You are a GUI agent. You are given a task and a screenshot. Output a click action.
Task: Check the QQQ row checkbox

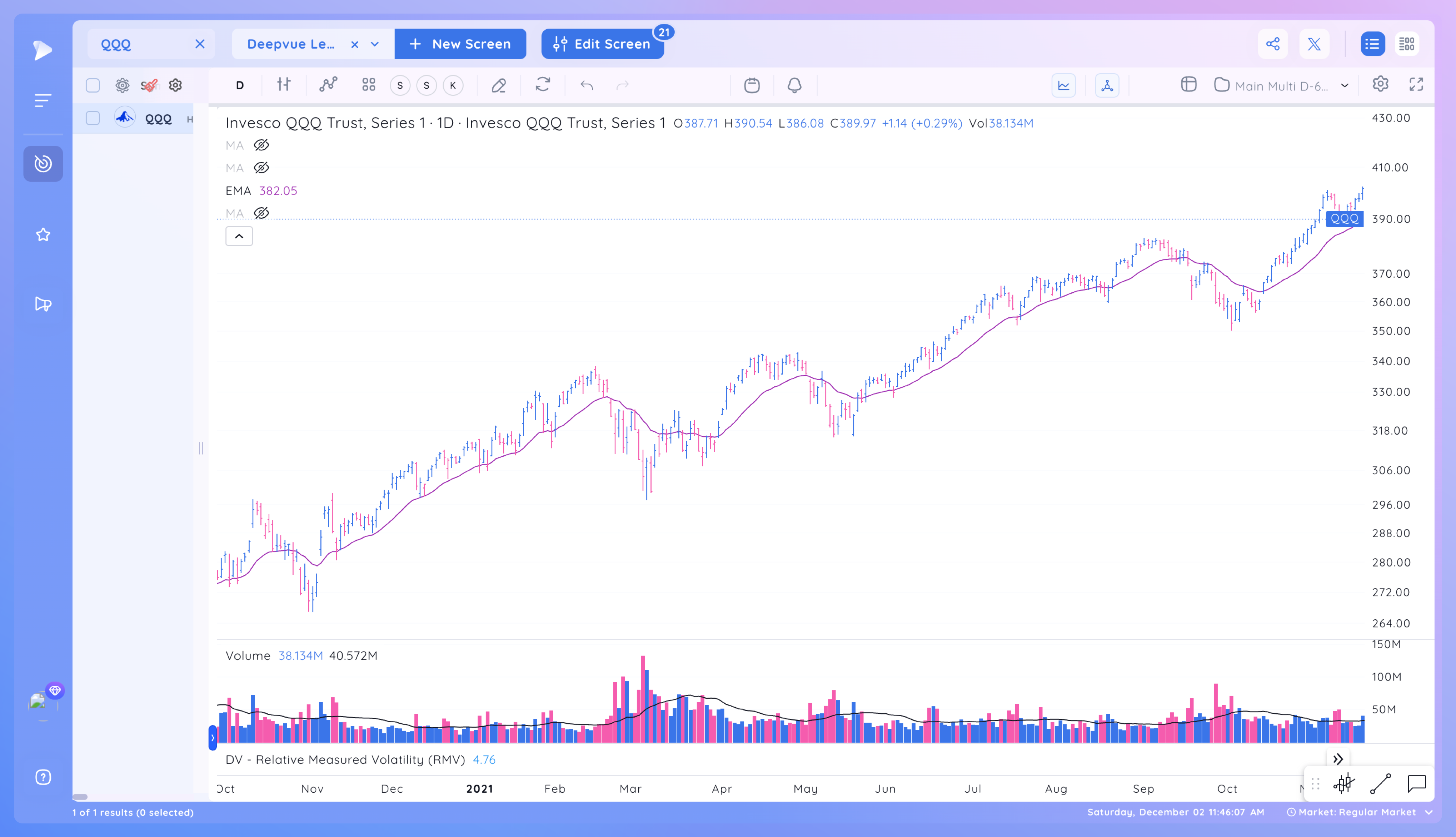tap(93, 118)
